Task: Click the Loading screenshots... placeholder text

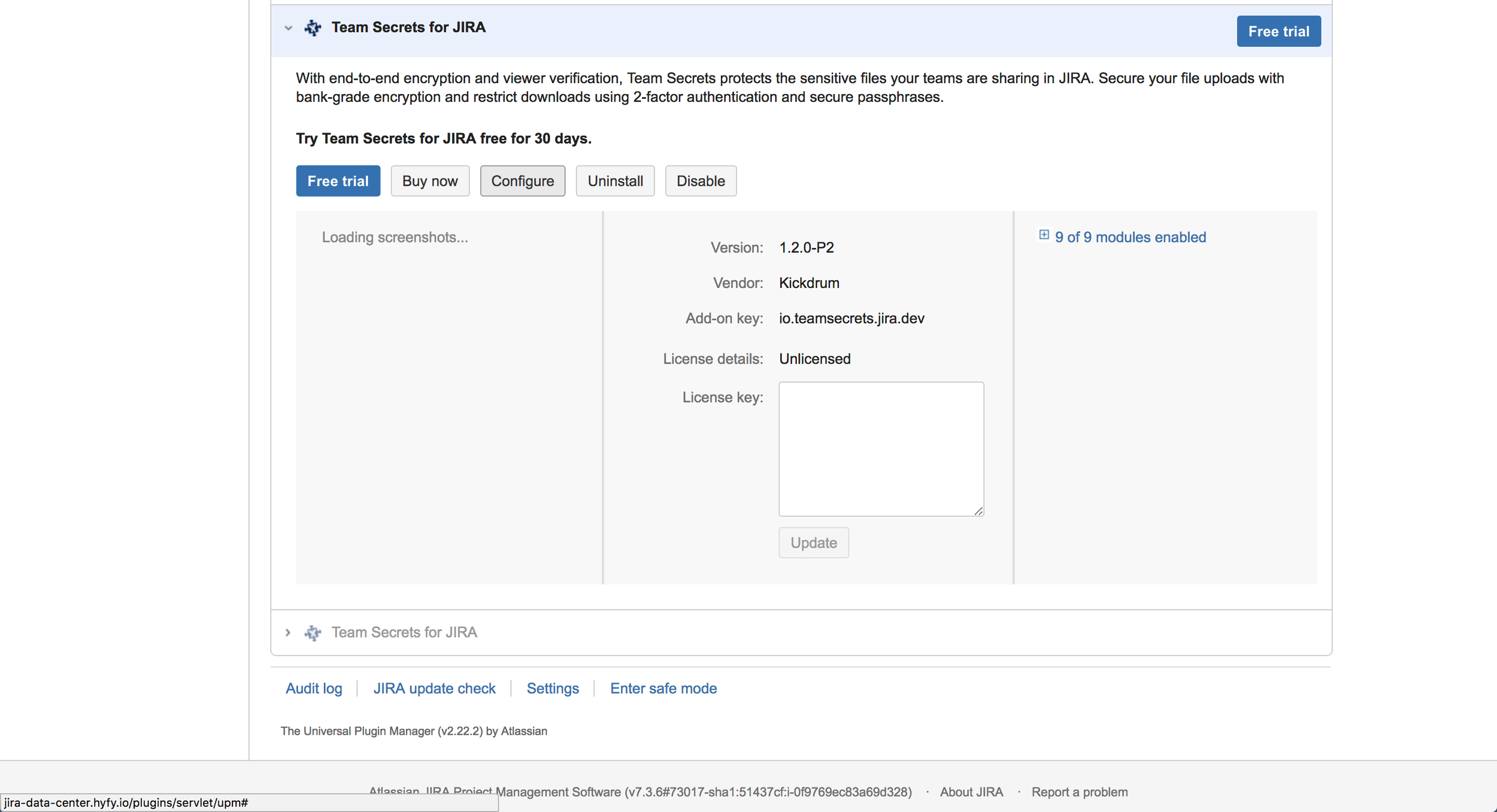Action: pyautogui.click(x=395, y=237)
